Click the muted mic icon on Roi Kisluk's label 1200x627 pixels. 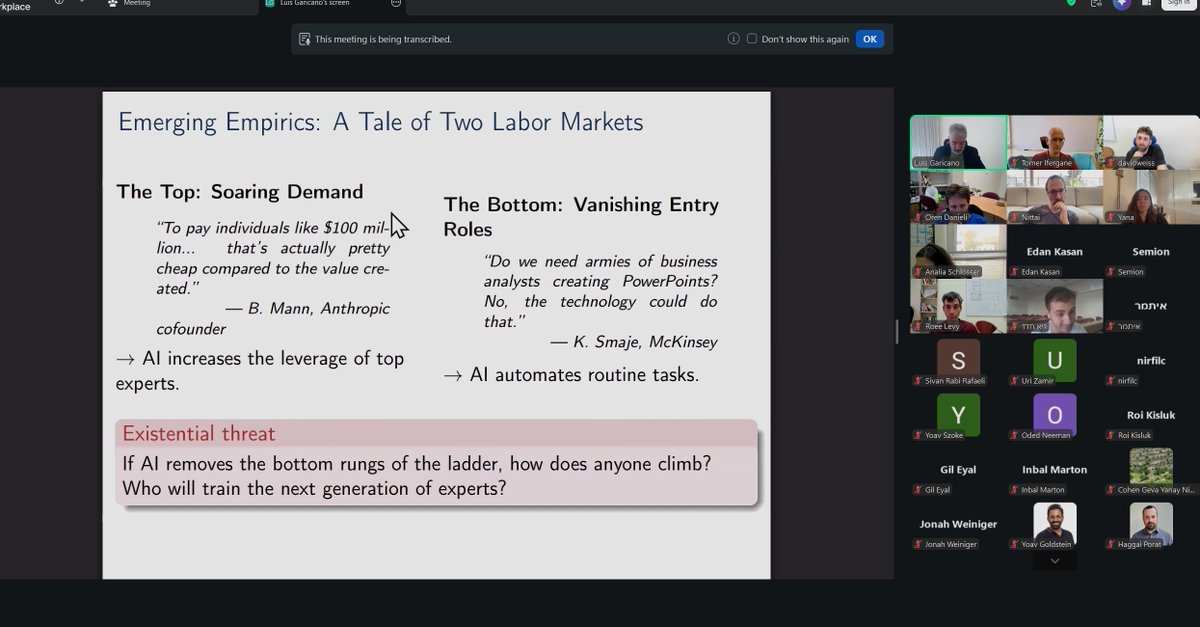point(1111,435)
